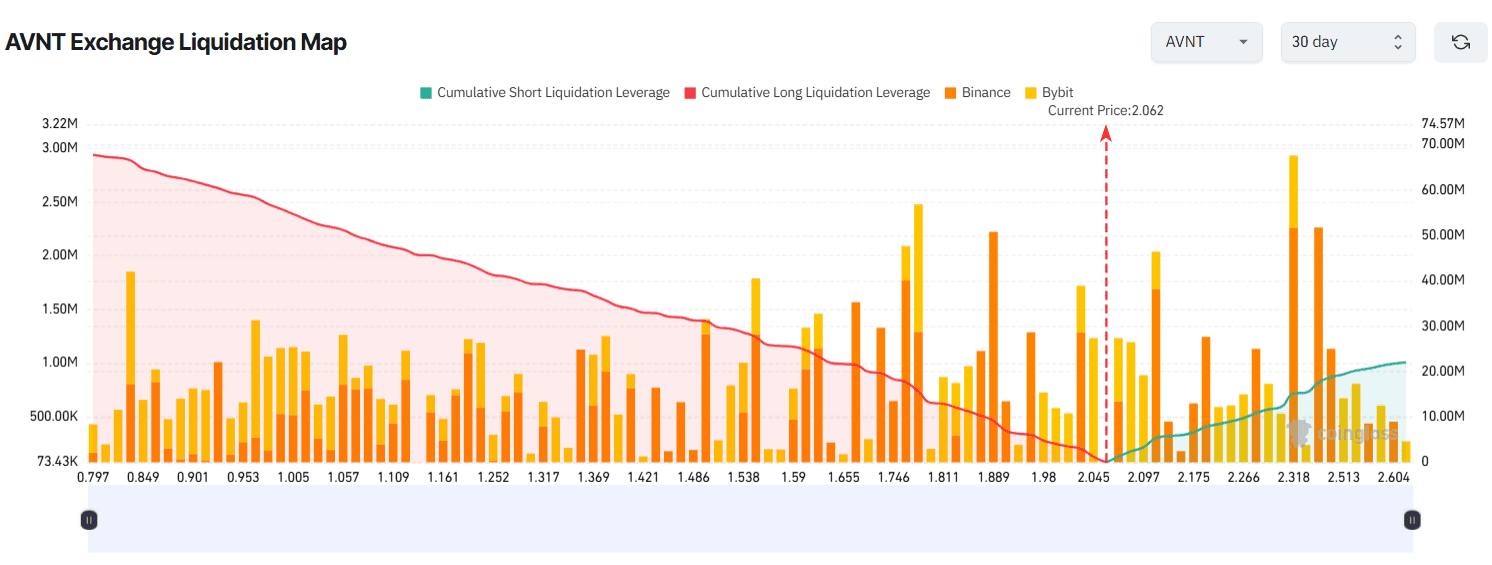Image resolution: width=1492 pixels, height=565 pixels.
Task: Click the 30 day stepper arrows
Action: pyautogui.click(x=1397, y=42)
